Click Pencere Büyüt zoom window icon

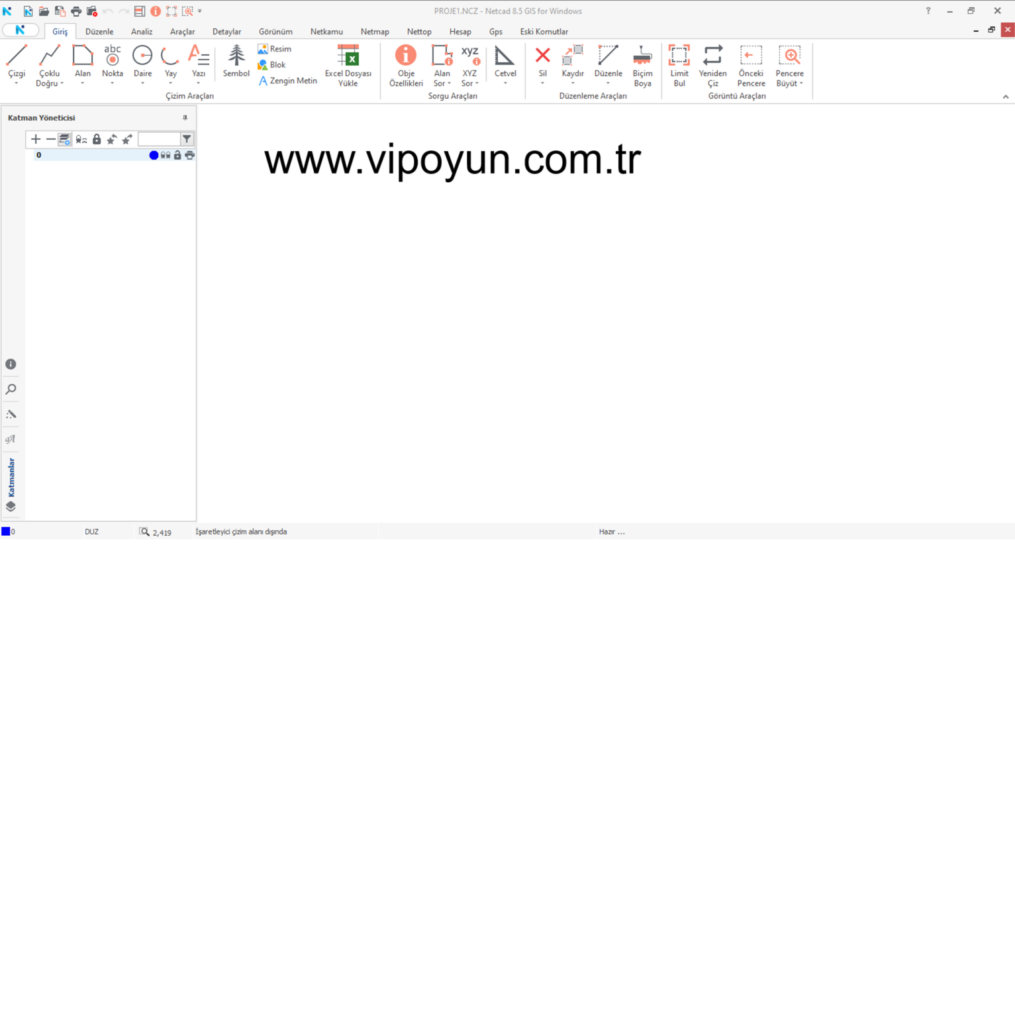click(x=790, y=56)
